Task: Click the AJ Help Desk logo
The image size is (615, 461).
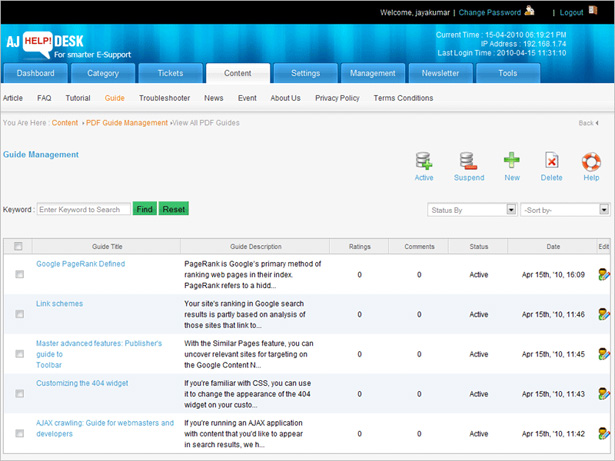Action: pyautogui.click(x=68, y=45)
